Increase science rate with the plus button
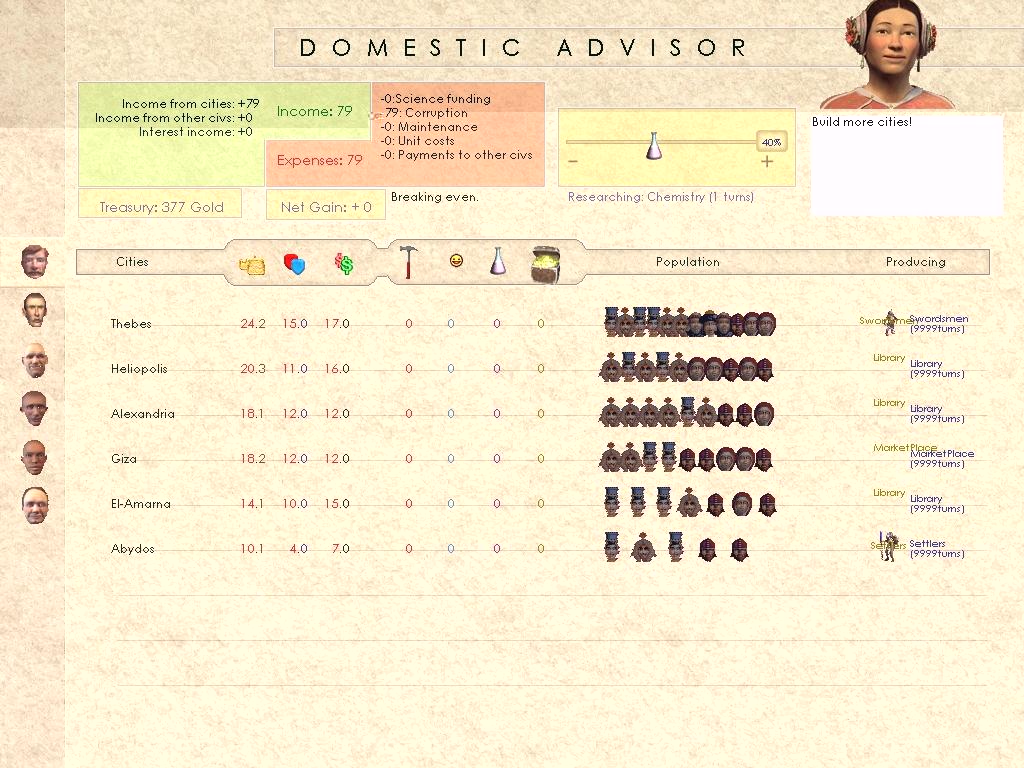1024x768 pixels. pyautogui.click(x=767, y=161)
